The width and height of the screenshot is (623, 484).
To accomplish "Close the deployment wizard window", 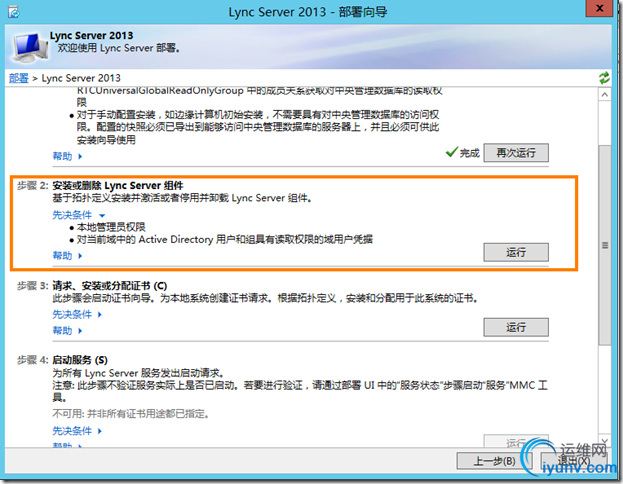I will [x=600, y=8].
